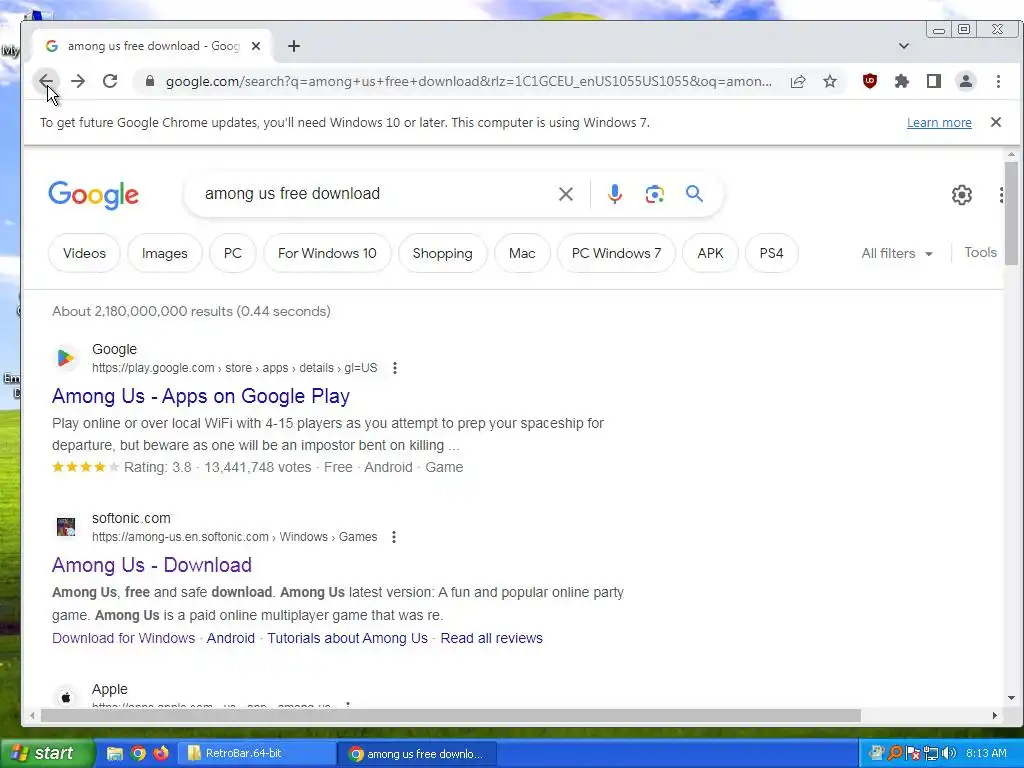1024x768 pixels.
Task: Open more options for Google Play result
Action: (394, 368)
